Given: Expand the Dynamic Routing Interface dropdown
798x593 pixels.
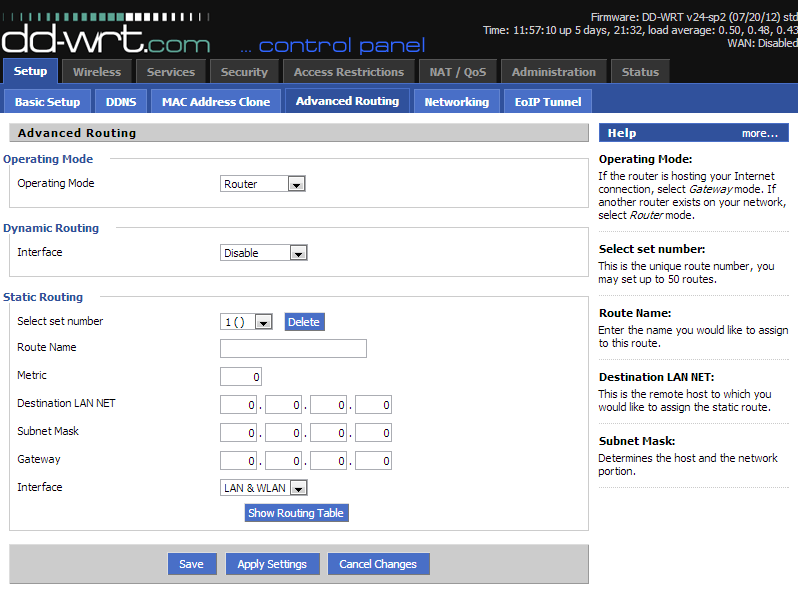Looking at the screenshot, I should pyautogui.click(x=263, y=253).
